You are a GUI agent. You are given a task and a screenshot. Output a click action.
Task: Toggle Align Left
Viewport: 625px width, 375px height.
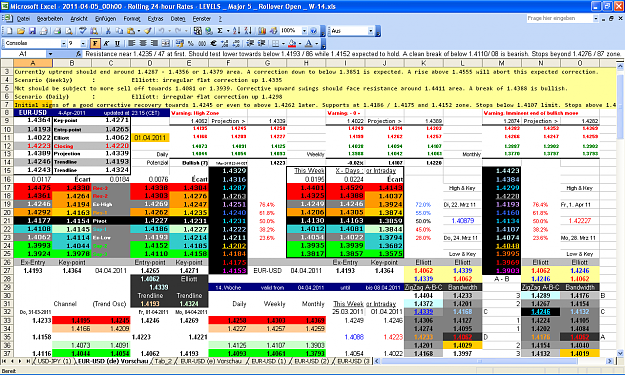[132, 43]
